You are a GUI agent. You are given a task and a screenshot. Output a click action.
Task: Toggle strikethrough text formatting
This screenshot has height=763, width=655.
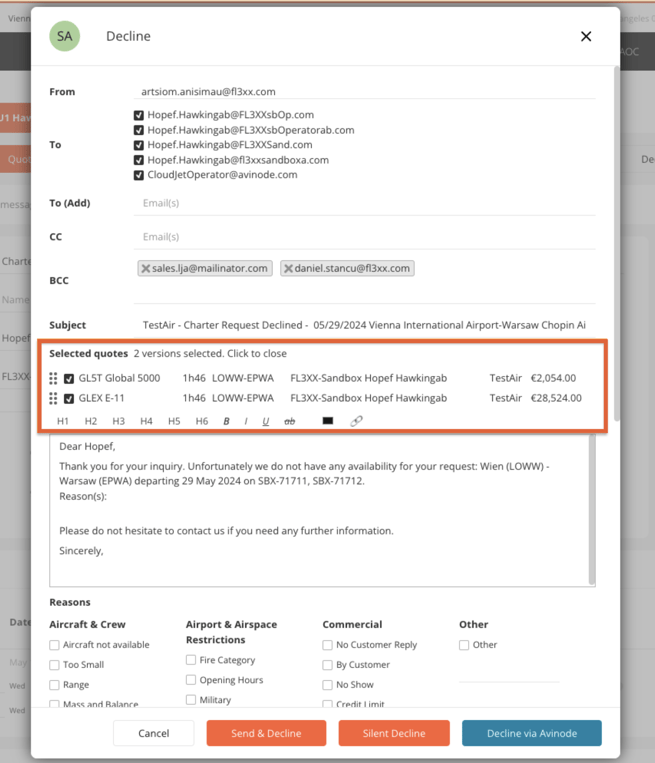point(290,421)
